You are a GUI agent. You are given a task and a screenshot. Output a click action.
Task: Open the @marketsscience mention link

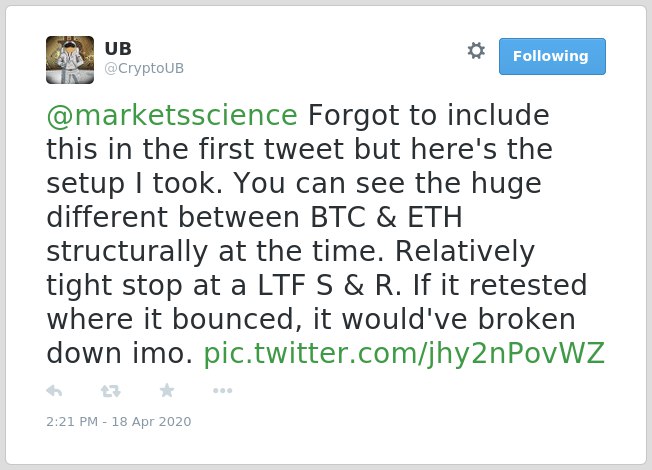(x=172, y=115)
